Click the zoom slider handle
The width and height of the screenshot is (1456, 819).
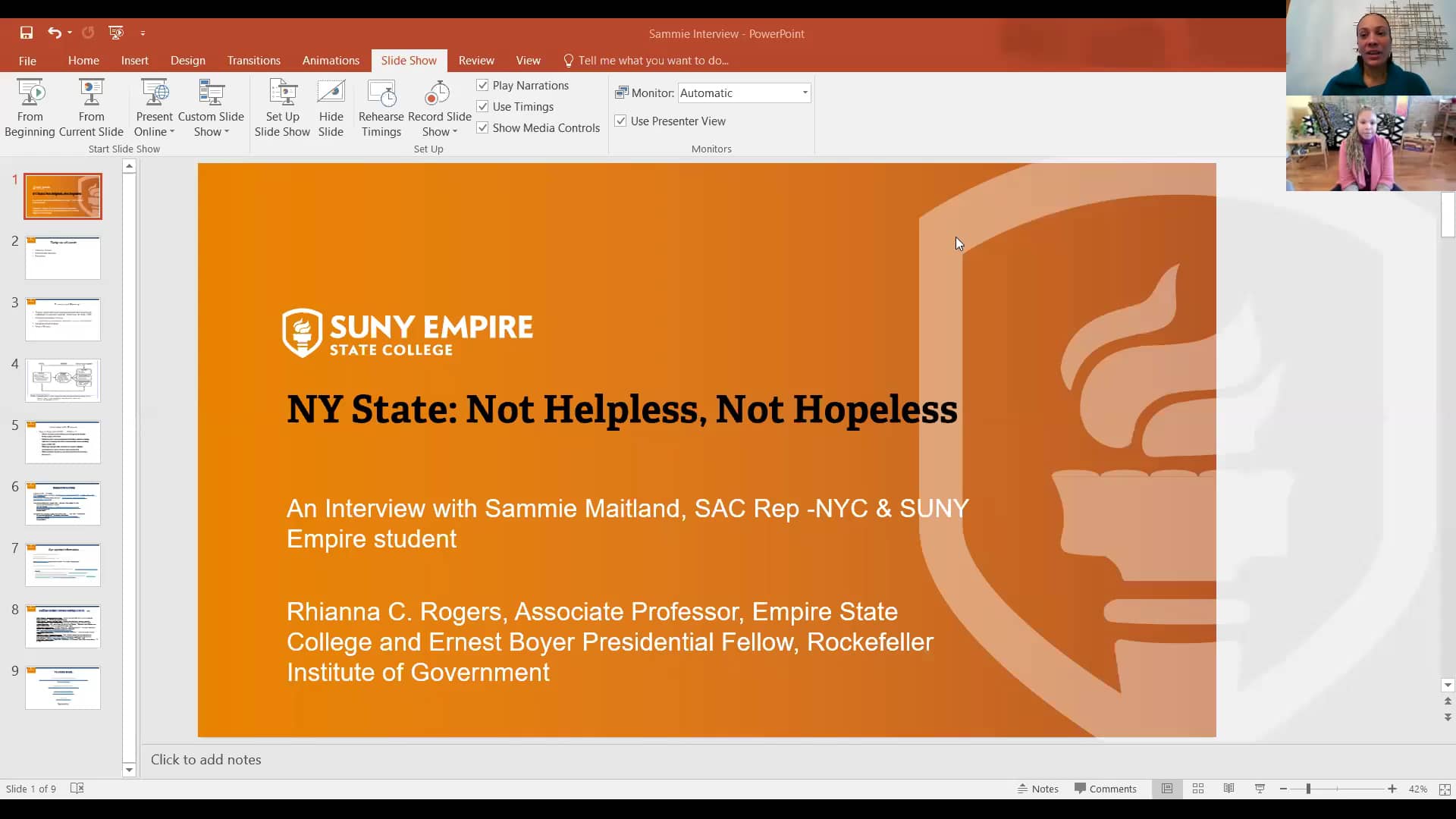(1308, 789)
